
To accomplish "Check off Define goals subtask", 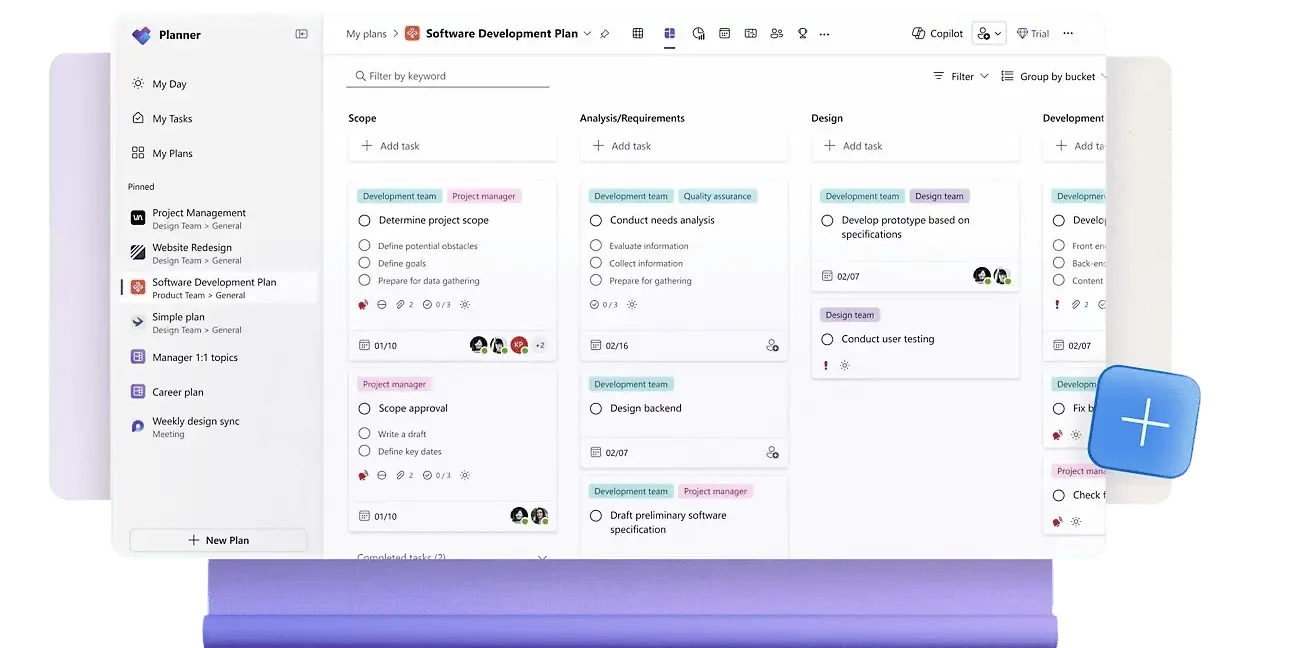I will pos(364,263).
